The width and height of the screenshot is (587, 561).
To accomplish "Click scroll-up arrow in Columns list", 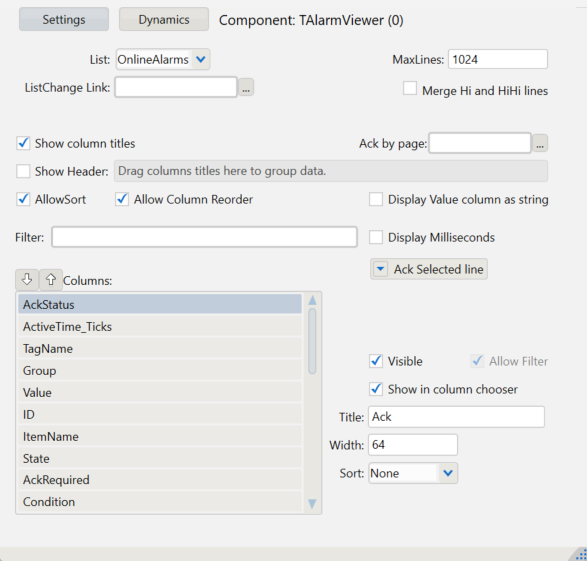I will point(312,301).
